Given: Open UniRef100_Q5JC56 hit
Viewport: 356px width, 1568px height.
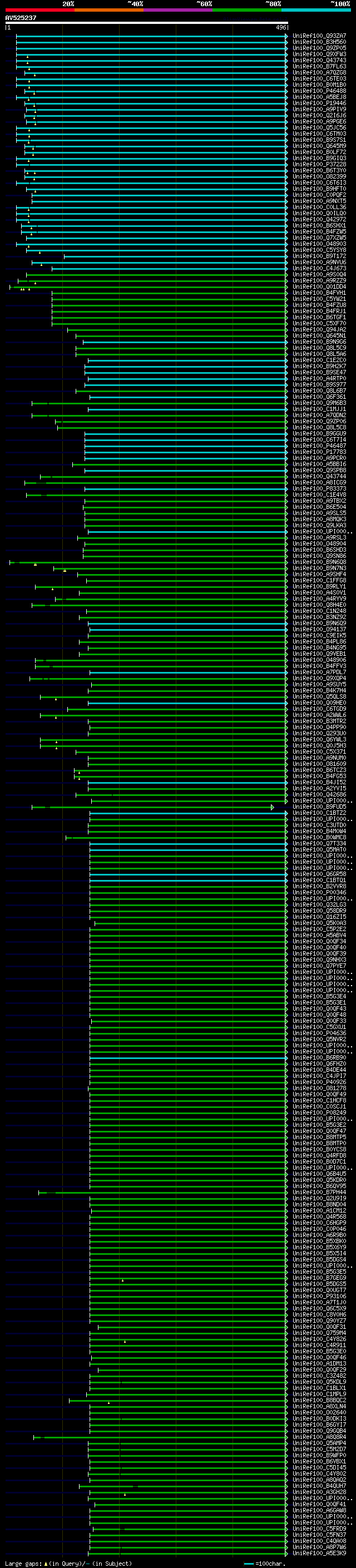Looking at the screenshot, I should [x=319, y=128].
